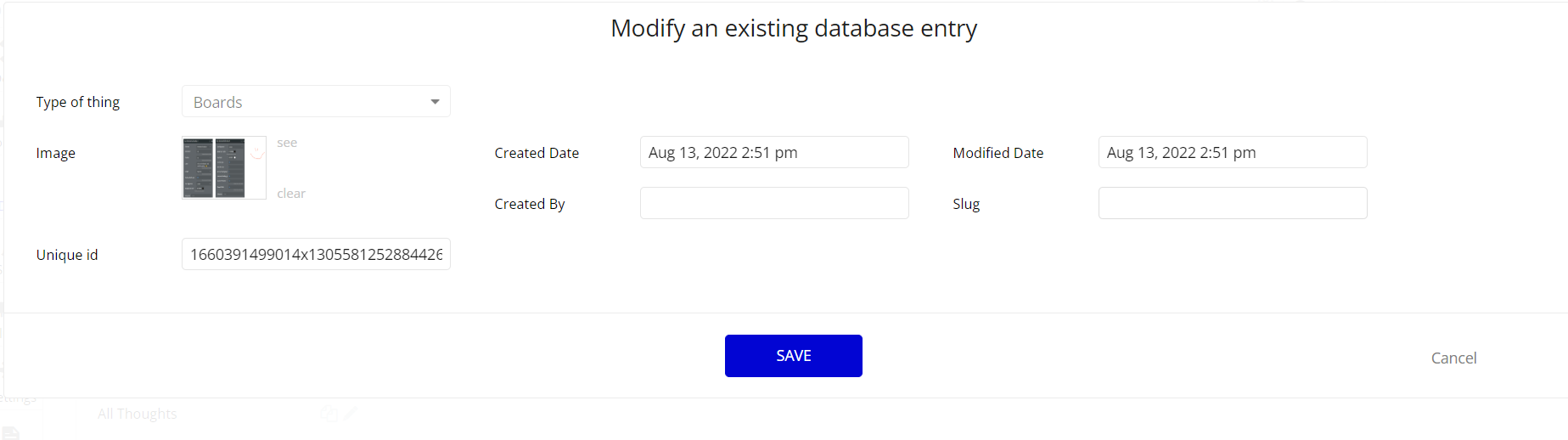Click the Created Date field
Image resolution: width=1568 pixels, height=440 pixels.
774,152
